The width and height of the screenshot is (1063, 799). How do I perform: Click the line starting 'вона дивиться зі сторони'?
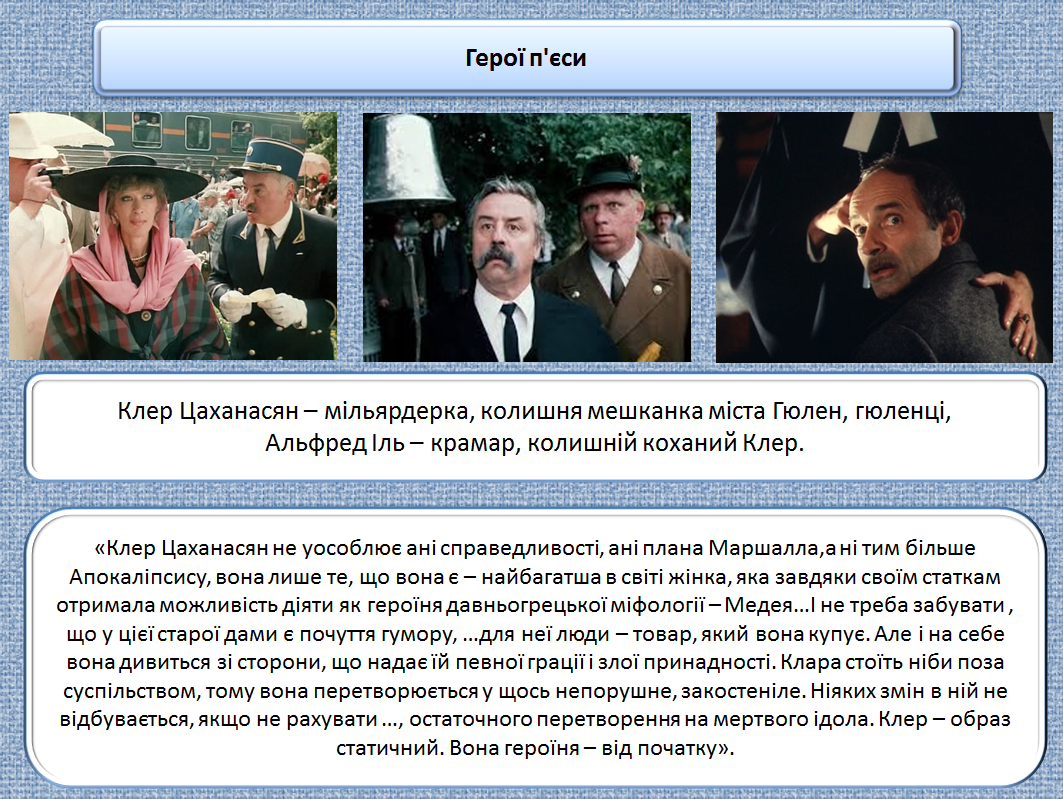[535, 662]
